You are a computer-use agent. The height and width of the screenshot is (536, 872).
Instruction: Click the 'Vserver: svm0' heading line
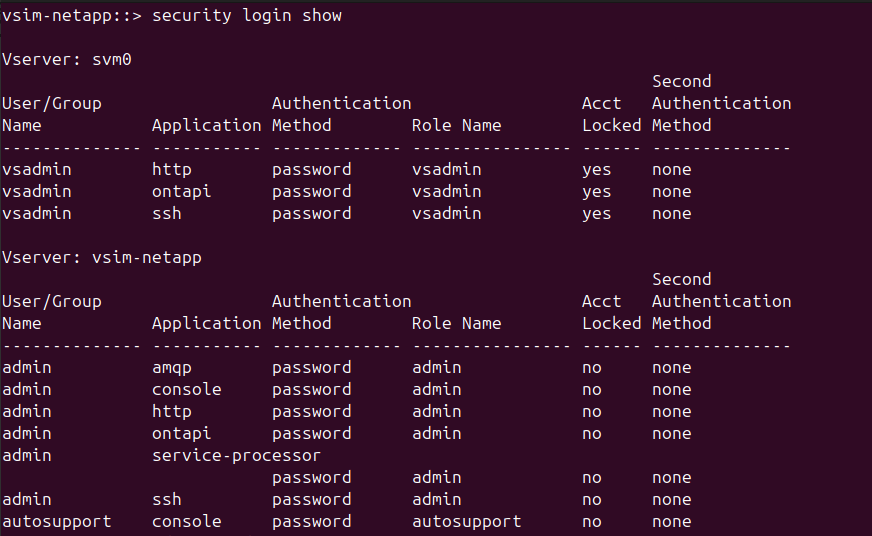[67, 59]
